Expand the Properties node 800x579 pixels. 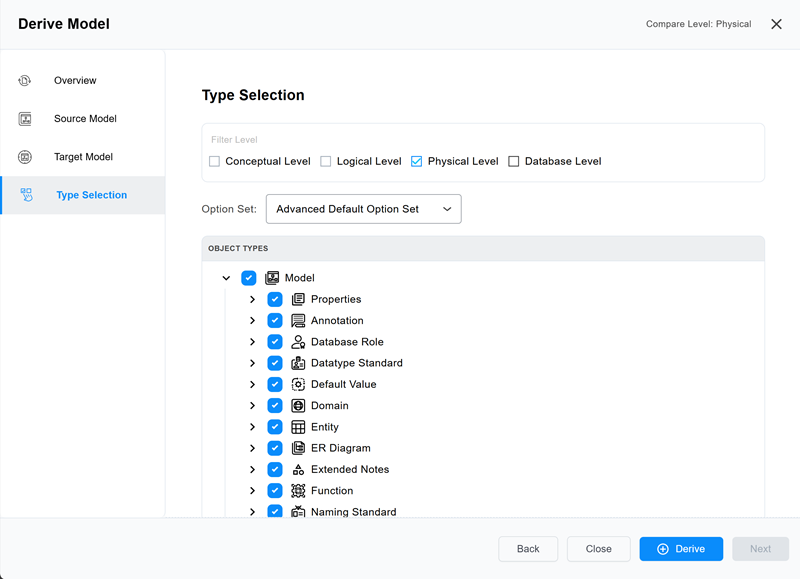point(253,299)
